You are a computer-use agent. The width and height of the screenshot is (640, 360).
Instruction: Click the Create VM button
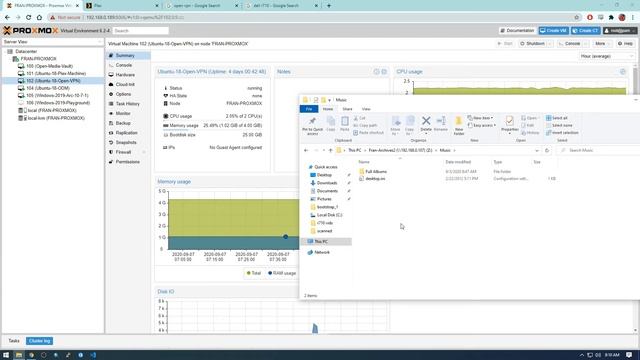[553, 31]
